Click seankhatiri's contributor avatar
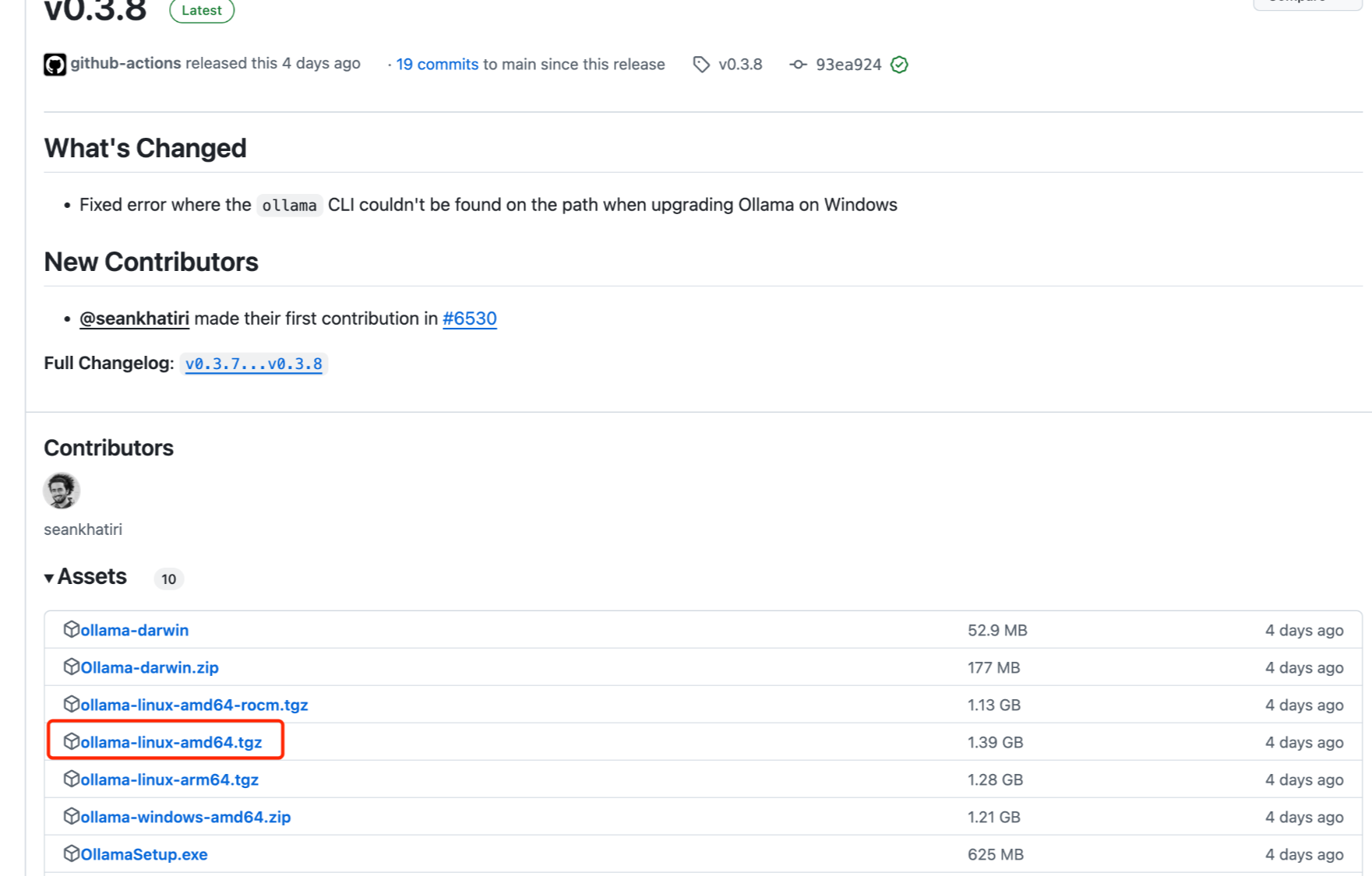Screen dimensions: 1372x876 pyautogui.click(x=62, y=491)
